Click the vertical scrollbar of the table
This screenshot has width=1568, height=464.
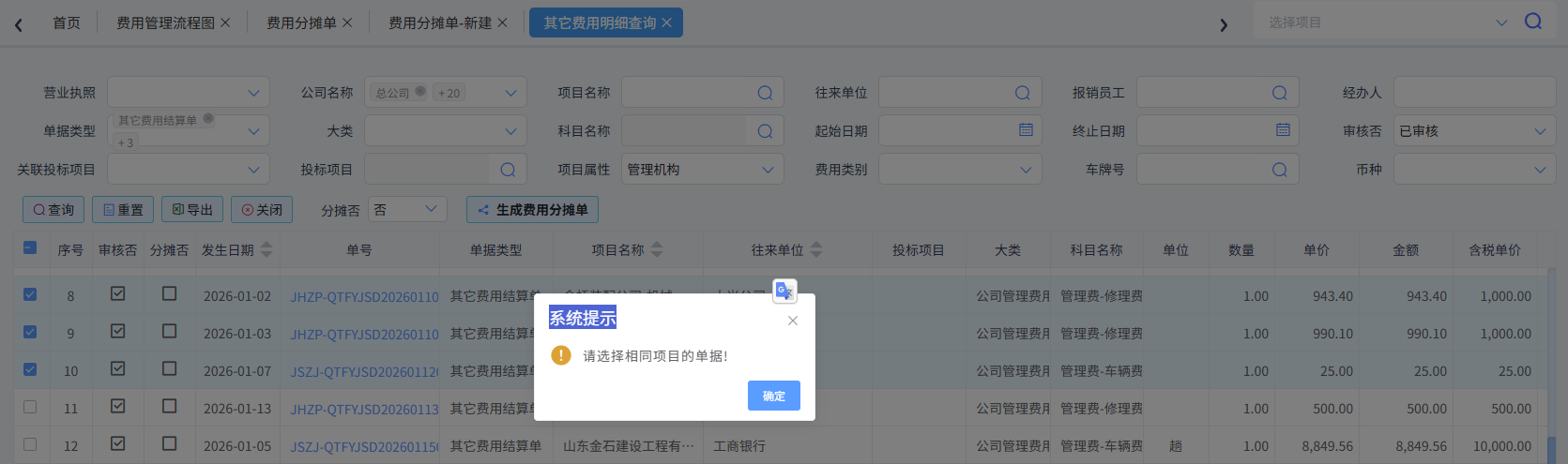tap(1552, 448)
